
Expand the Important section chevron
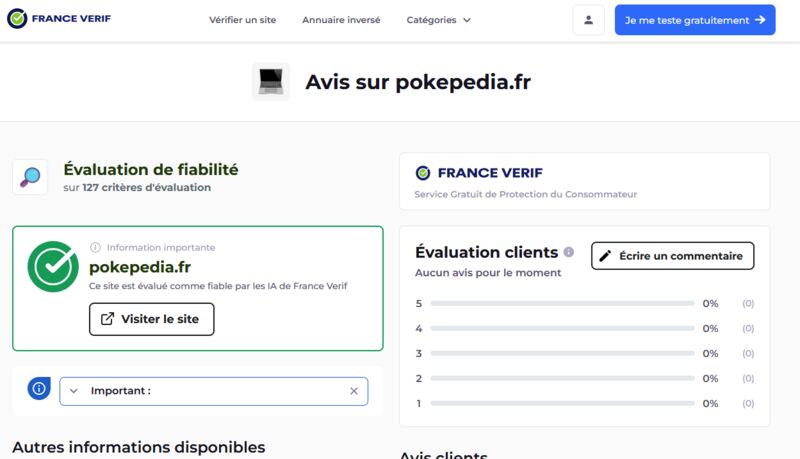[x=73, y=391]
